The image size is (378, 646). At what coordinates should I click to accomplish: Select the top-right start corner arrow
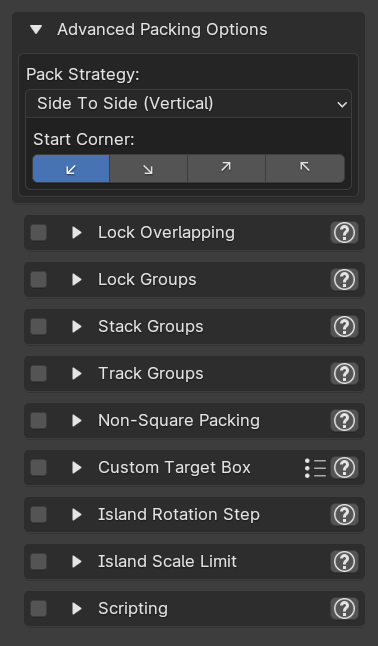[226, 169]
